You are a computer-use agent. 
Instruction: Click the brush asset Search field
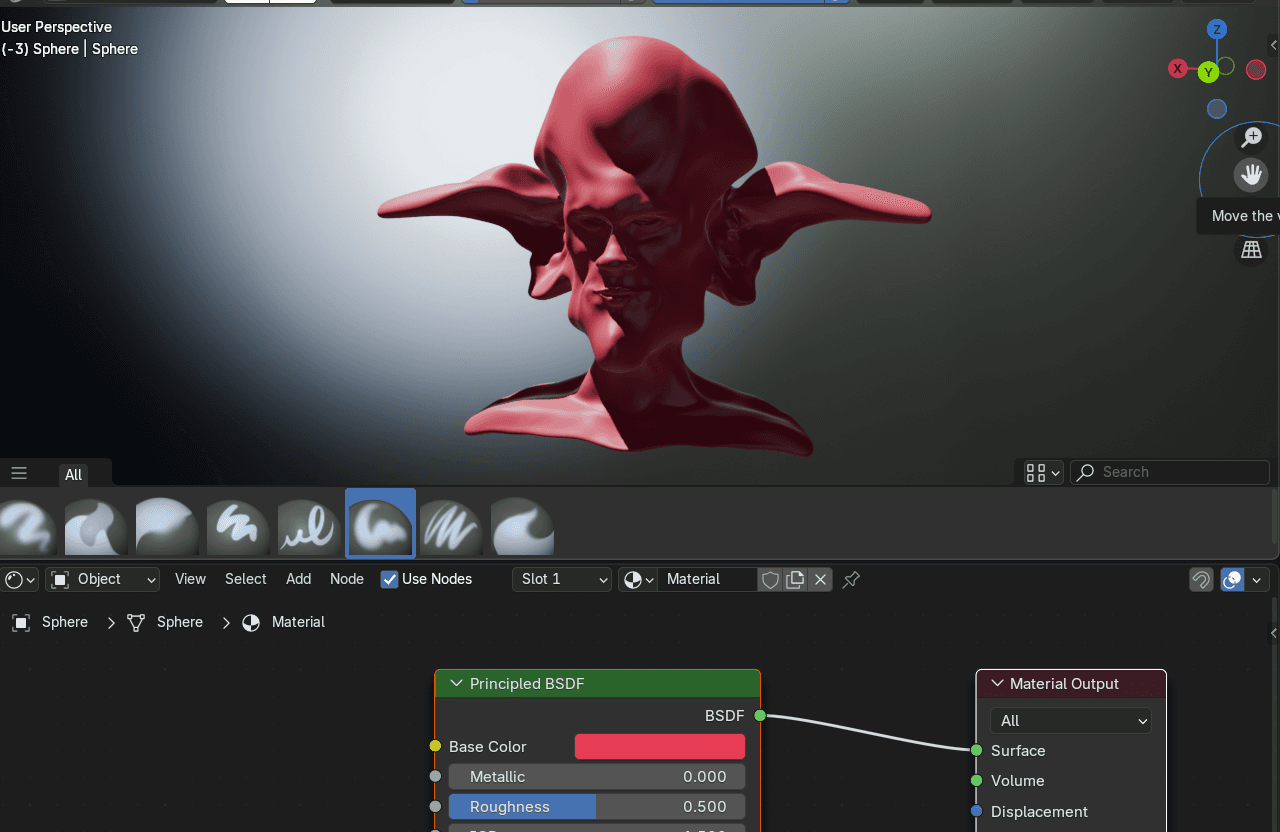point(1180,472)
